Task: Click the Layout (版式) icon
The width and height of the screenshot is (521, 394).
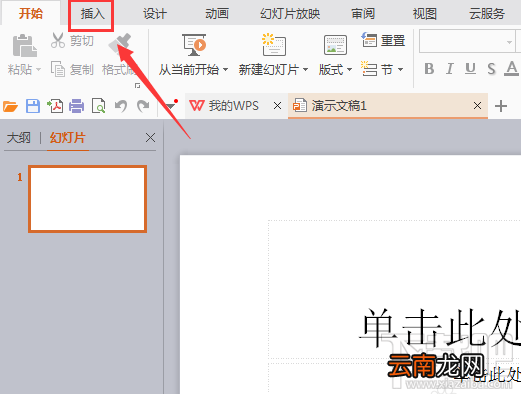Action: [335, 45]
